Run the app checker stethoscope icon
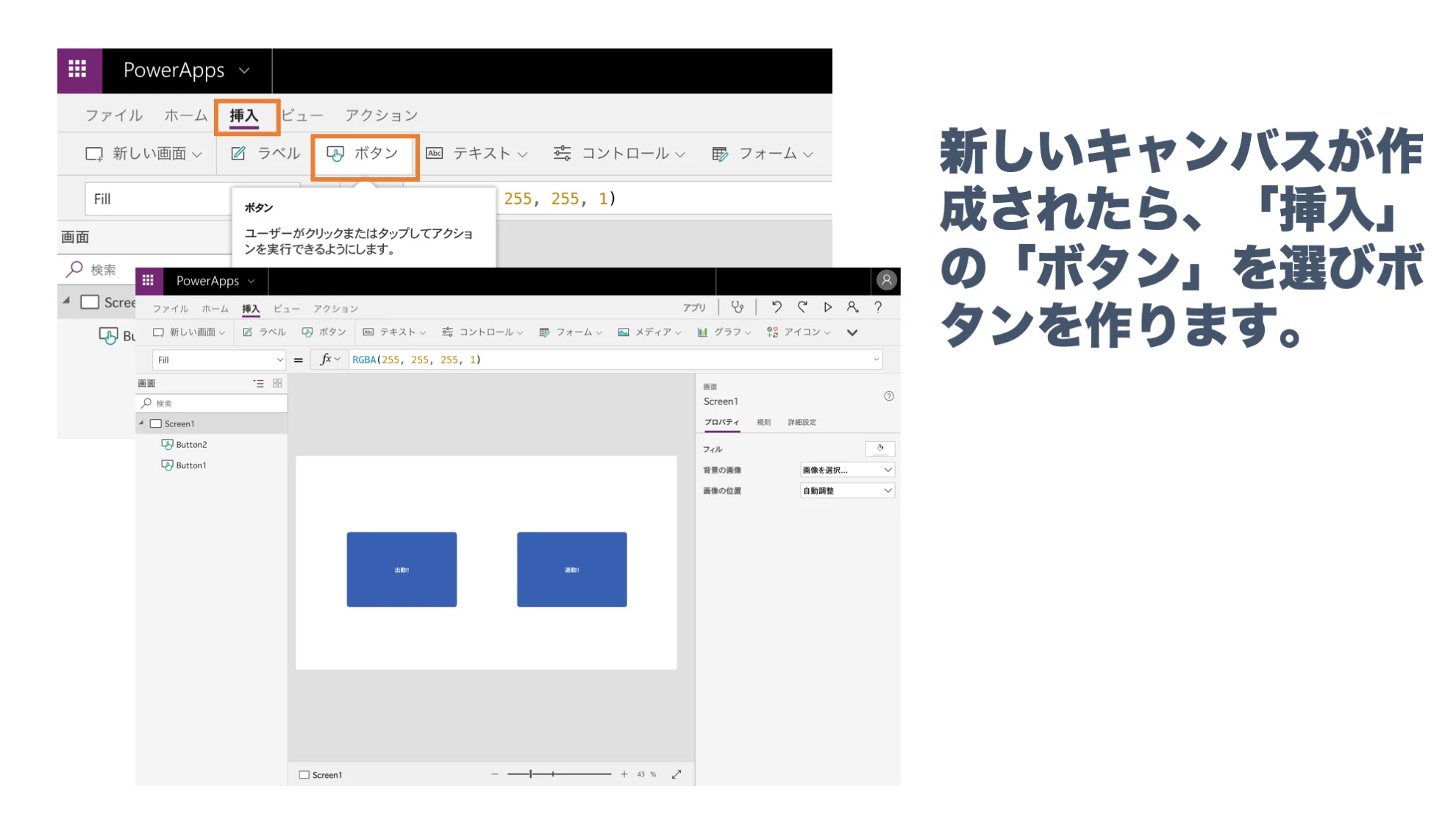 [x=737, y=307]
